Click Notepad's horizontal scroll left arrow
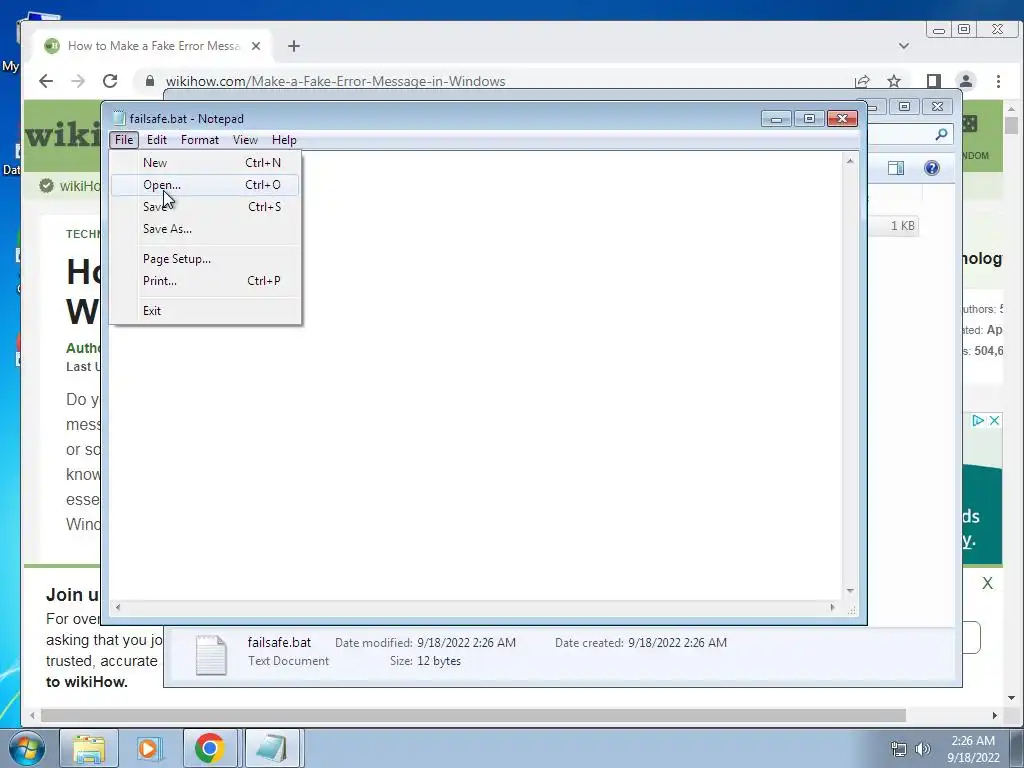Image resolution: width=1024 pixels, height=768 pixels. (118, 607)
